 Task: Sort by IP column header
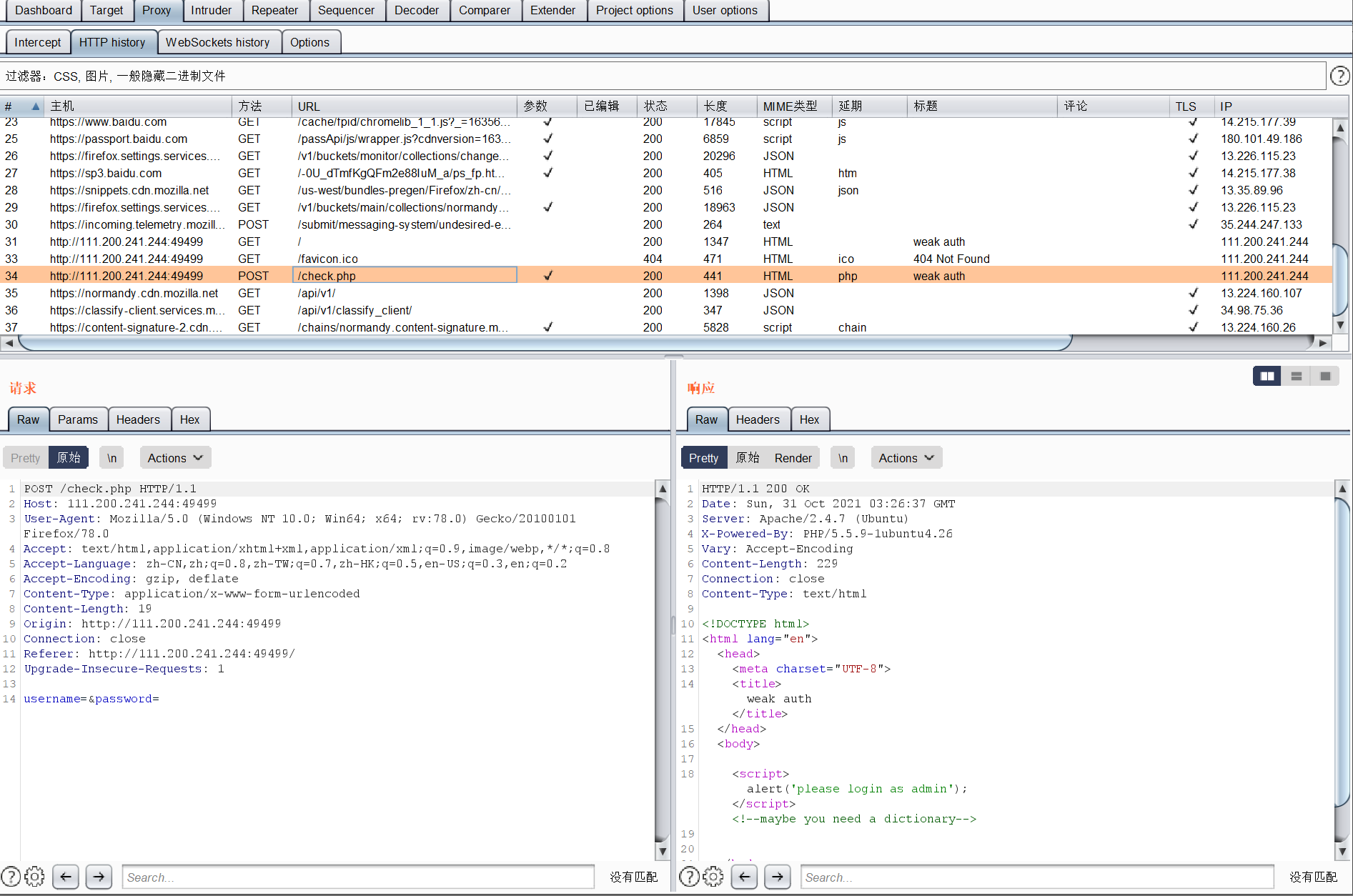pyautogui.click(x=1281, y=106)
